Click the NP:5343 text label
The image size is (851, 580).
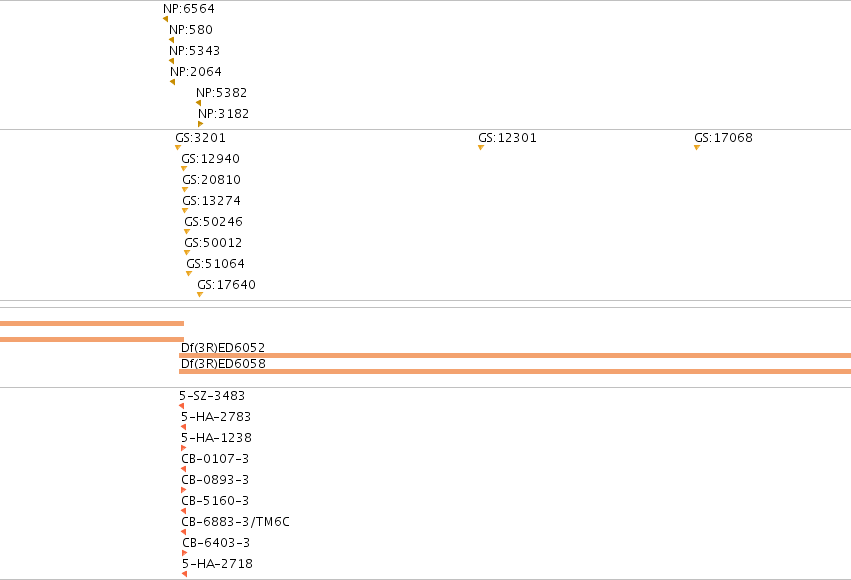pos(195,51)
